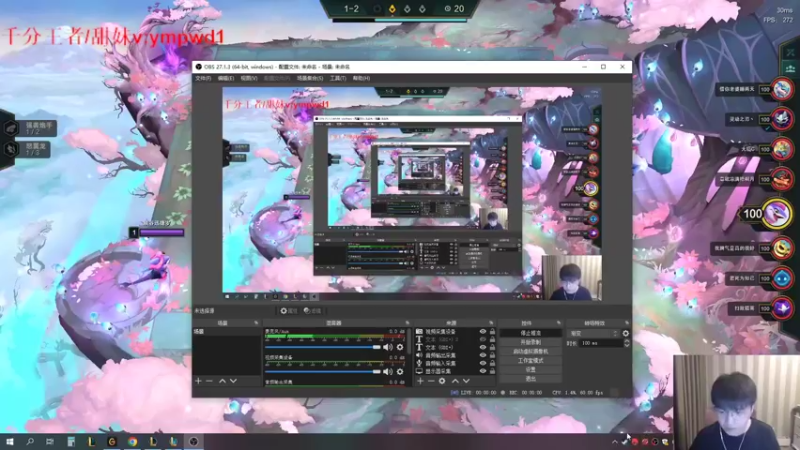Pop out the 控件 controls dock panel

click(x=559, y=323)
